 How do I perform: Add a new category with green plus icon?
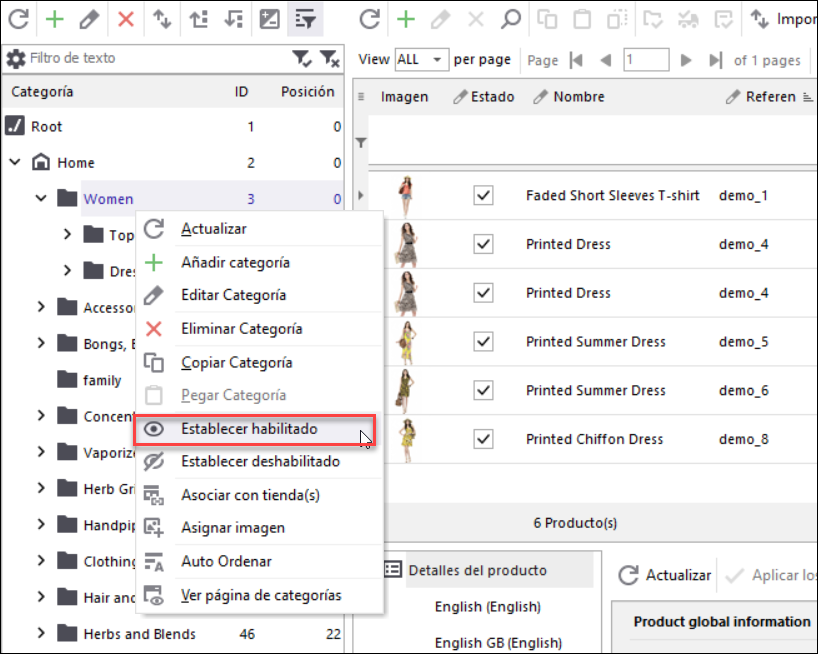(x=55, y=19)
